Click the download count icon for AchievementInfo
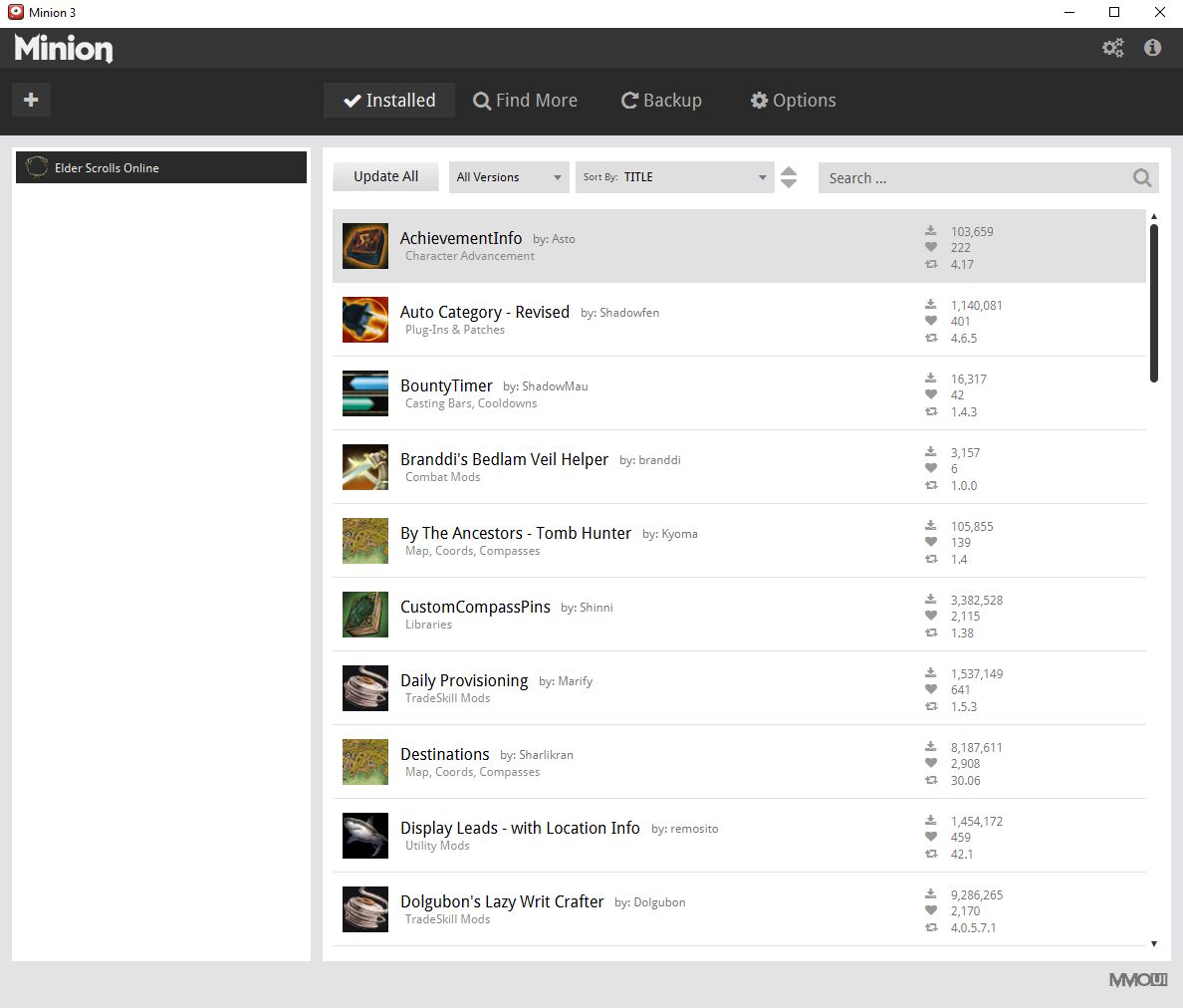The height and width of the screenshot is (1008, 1183). coord(931,231)
